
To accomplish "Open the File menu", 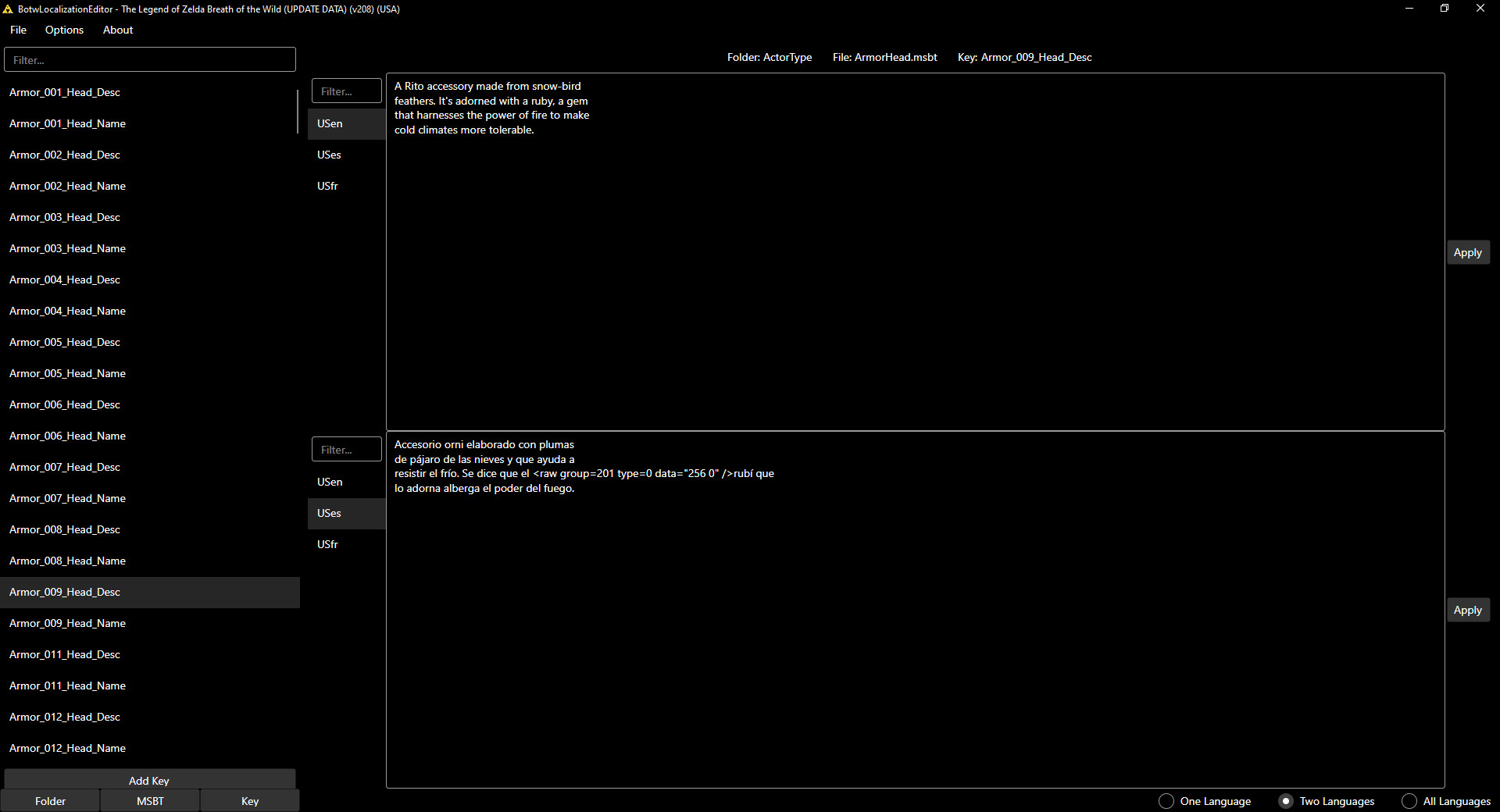I will pyautogui.click(x=18, y=30).
